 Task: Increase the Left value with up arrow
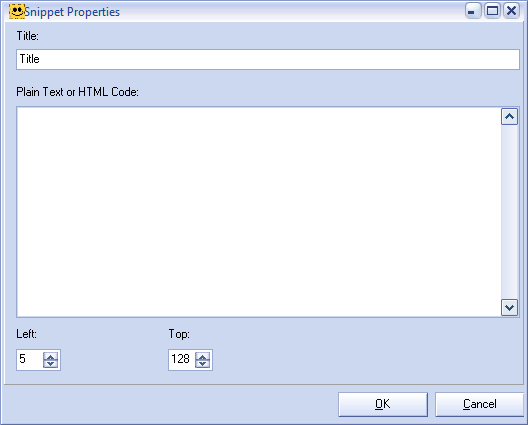tap(51, 356)
